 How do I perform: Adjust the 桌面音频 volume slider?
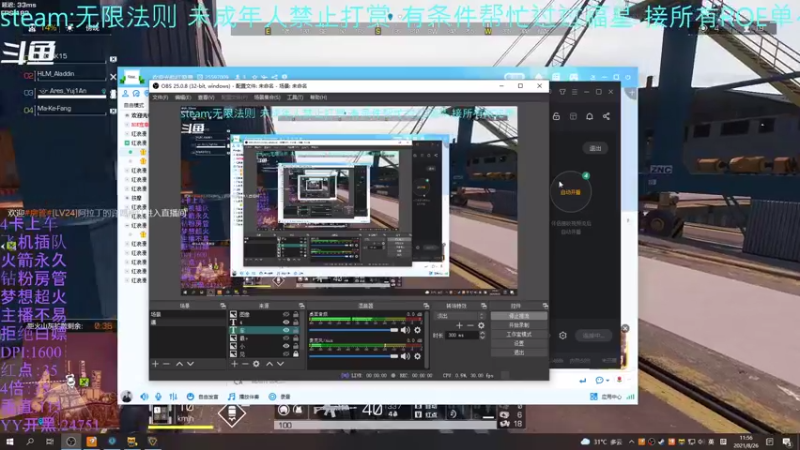(x=353, y=330)
